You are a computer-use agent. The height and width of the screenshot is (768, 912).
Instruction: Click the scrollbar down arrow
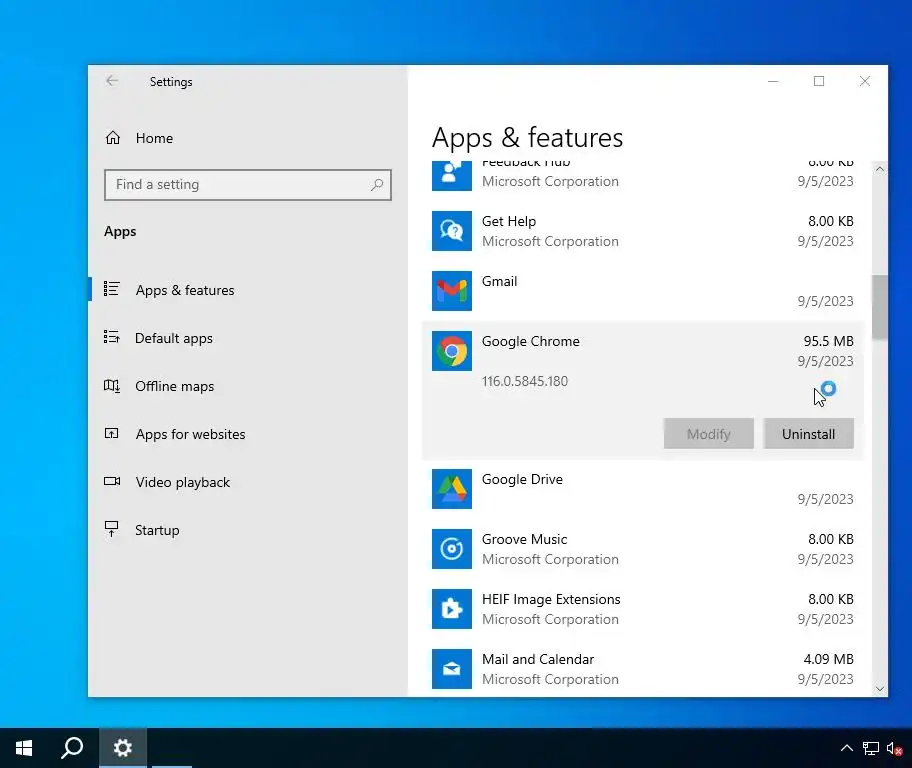[x=879, y=689]
